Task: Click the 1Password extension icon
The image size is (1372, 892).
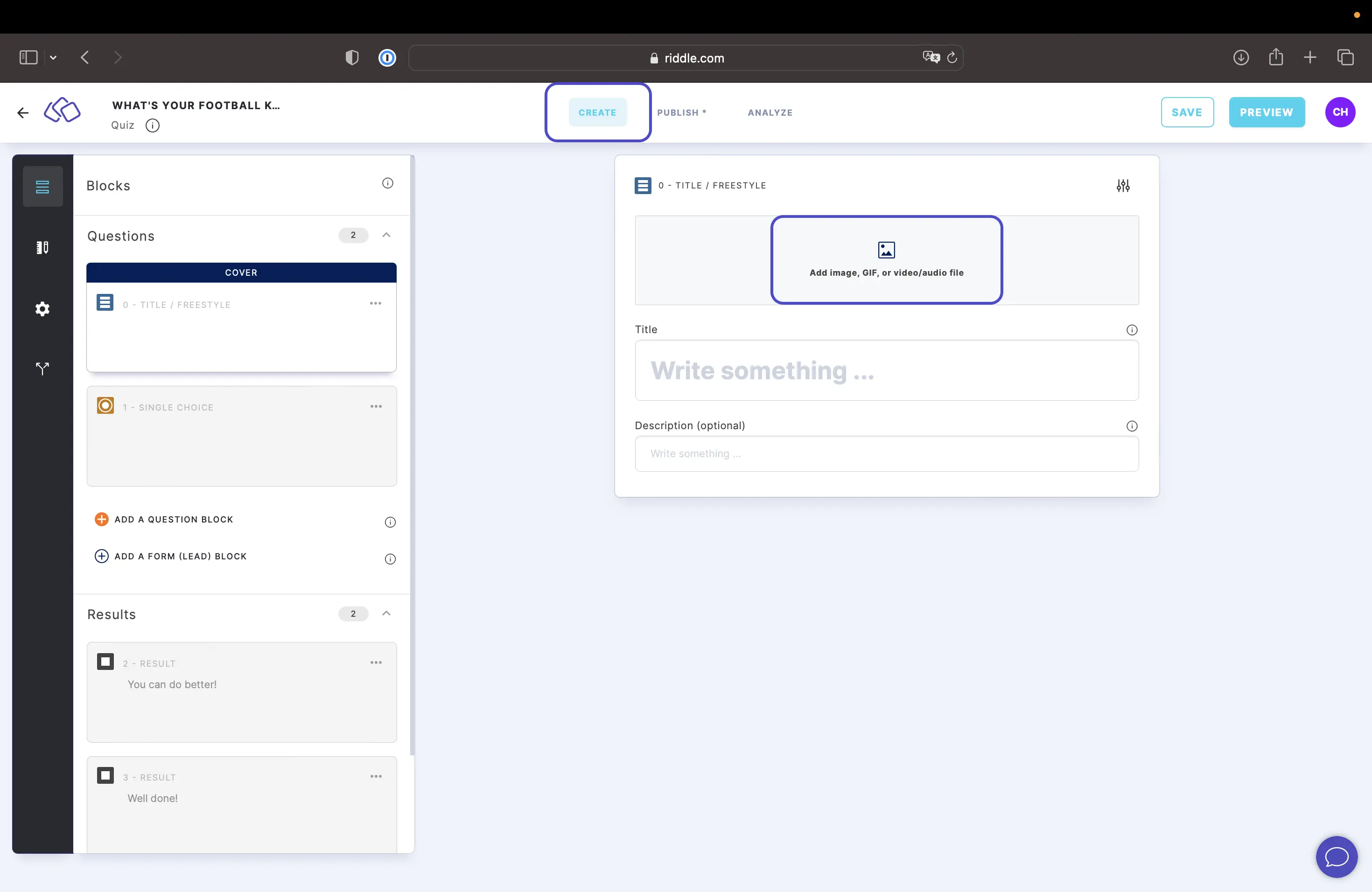Action: [x=387, y=58]
